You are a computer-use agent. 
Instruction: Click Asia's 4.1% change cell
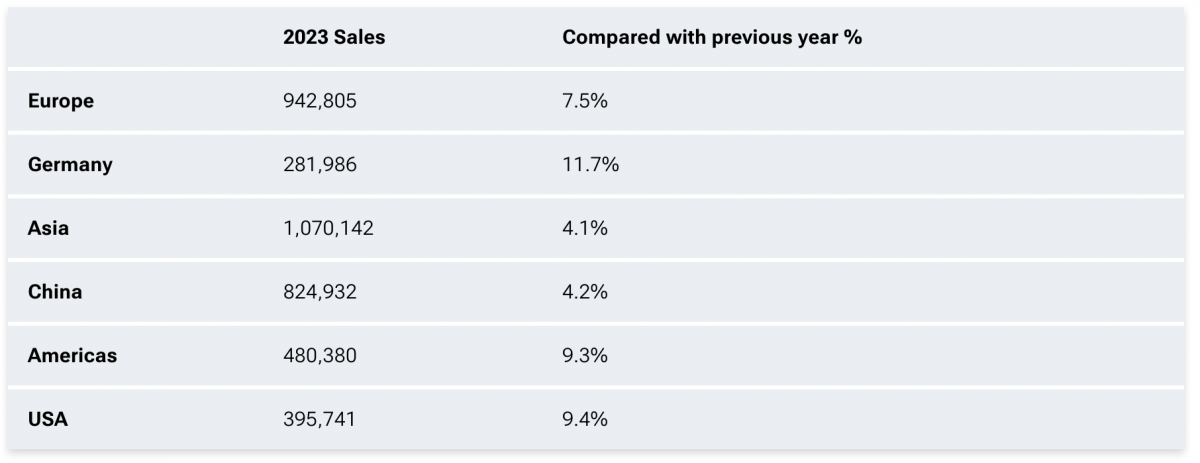[x=585, y=228]
